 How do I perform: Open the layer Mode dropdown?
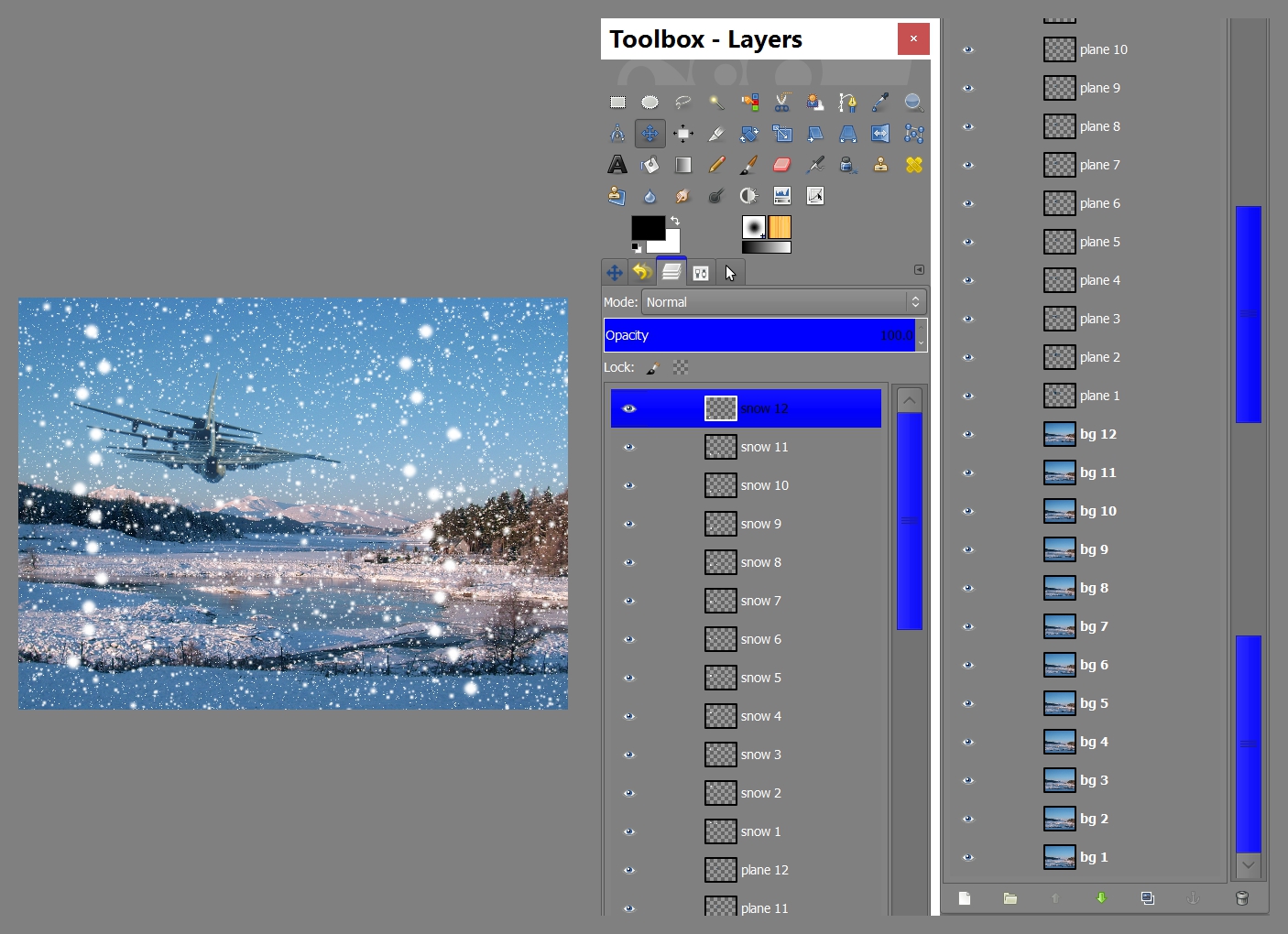point(784,302)
